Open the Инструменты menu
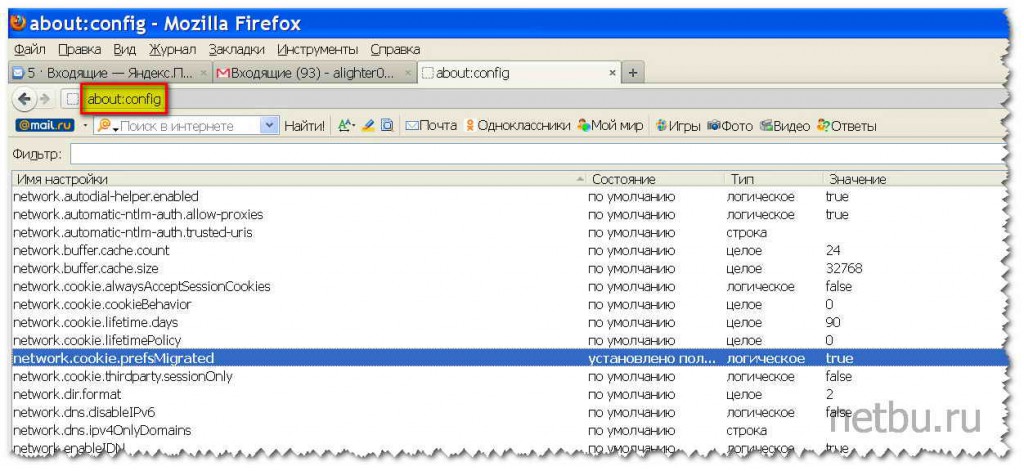The width and height of the screenshot is (1024, 471). click(x=317, y=49)
